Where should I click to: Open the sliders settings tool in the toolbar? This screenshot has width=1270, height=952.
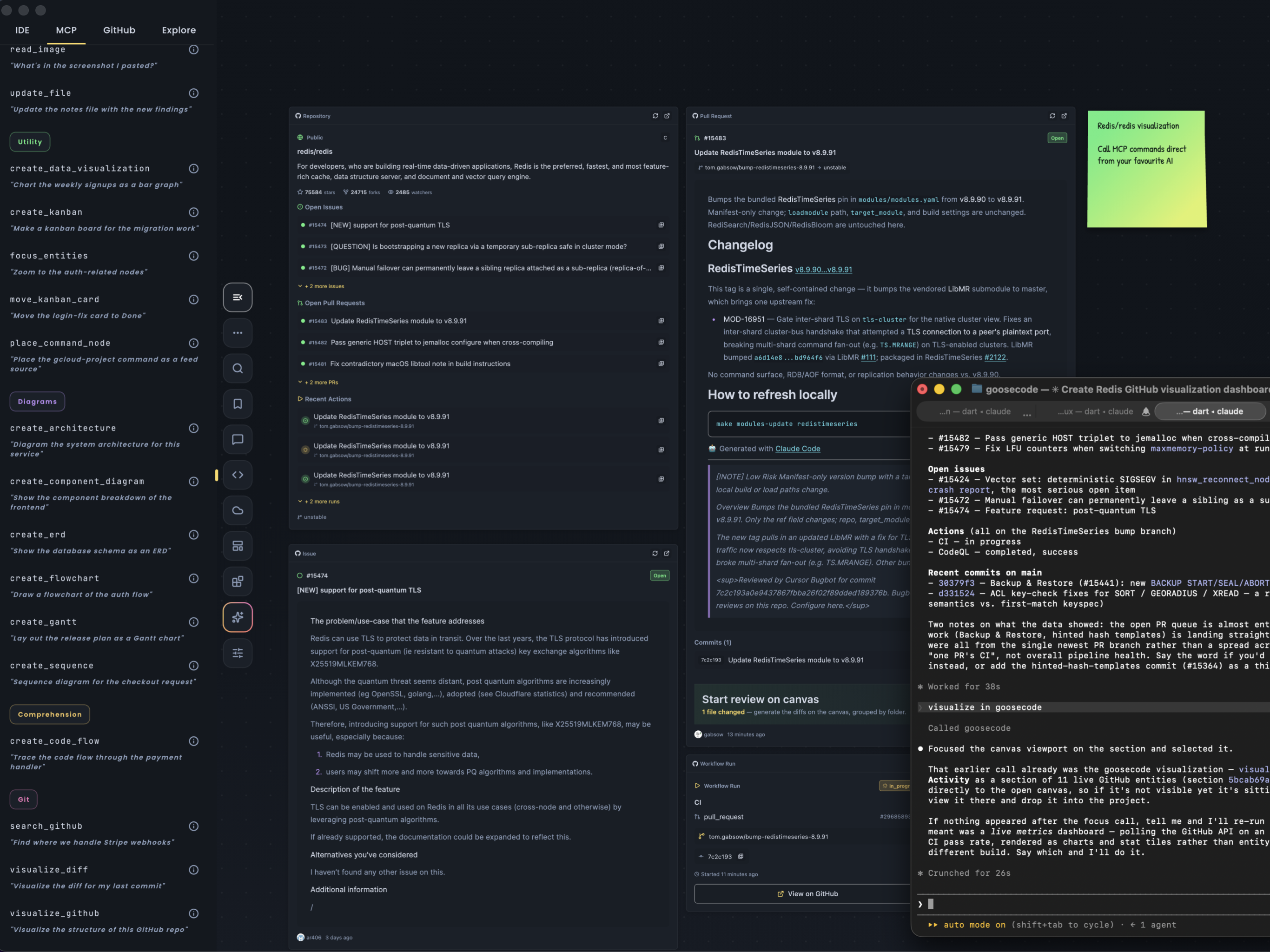click(x=237, y=653)
